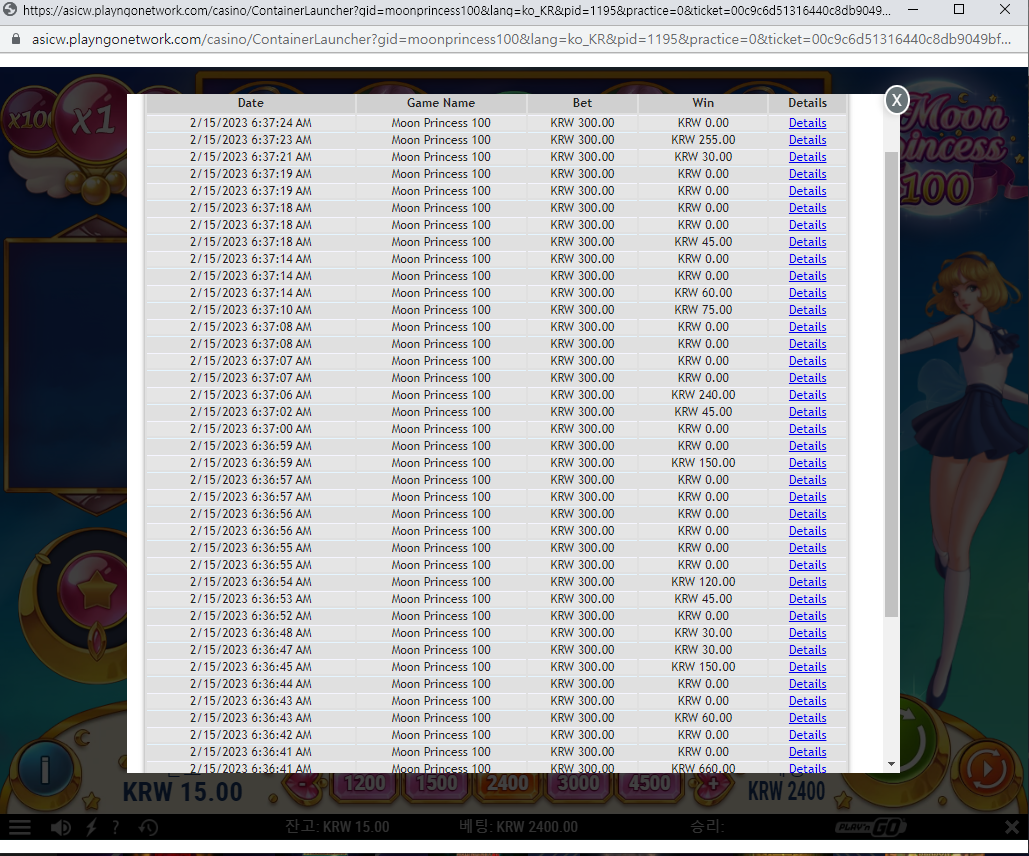
Task: Open the hamburger menu in bottom bar
Action: 20,827
